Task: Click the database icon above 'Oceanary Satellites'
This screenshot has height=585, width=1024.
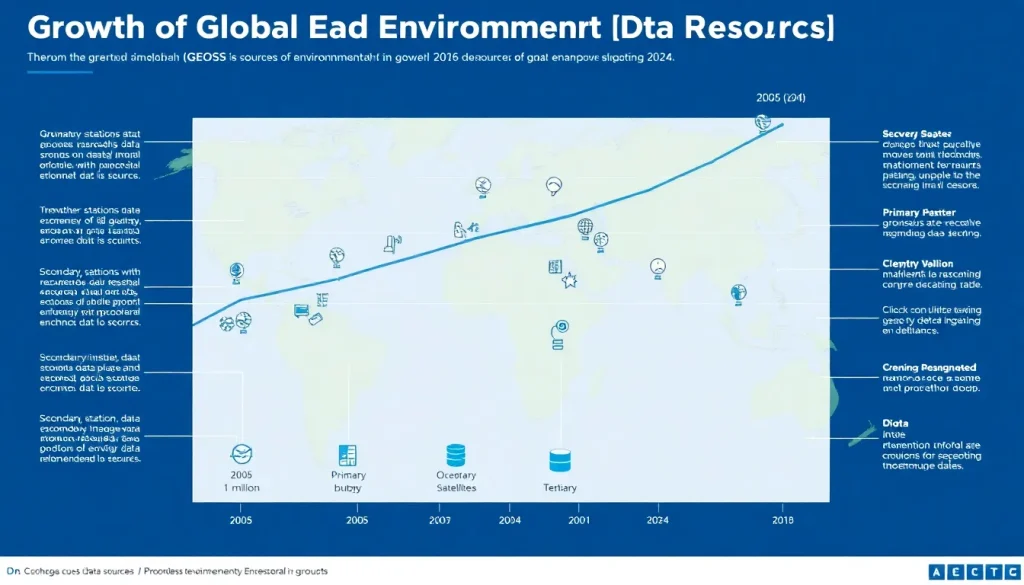Action: click(456, 455)
